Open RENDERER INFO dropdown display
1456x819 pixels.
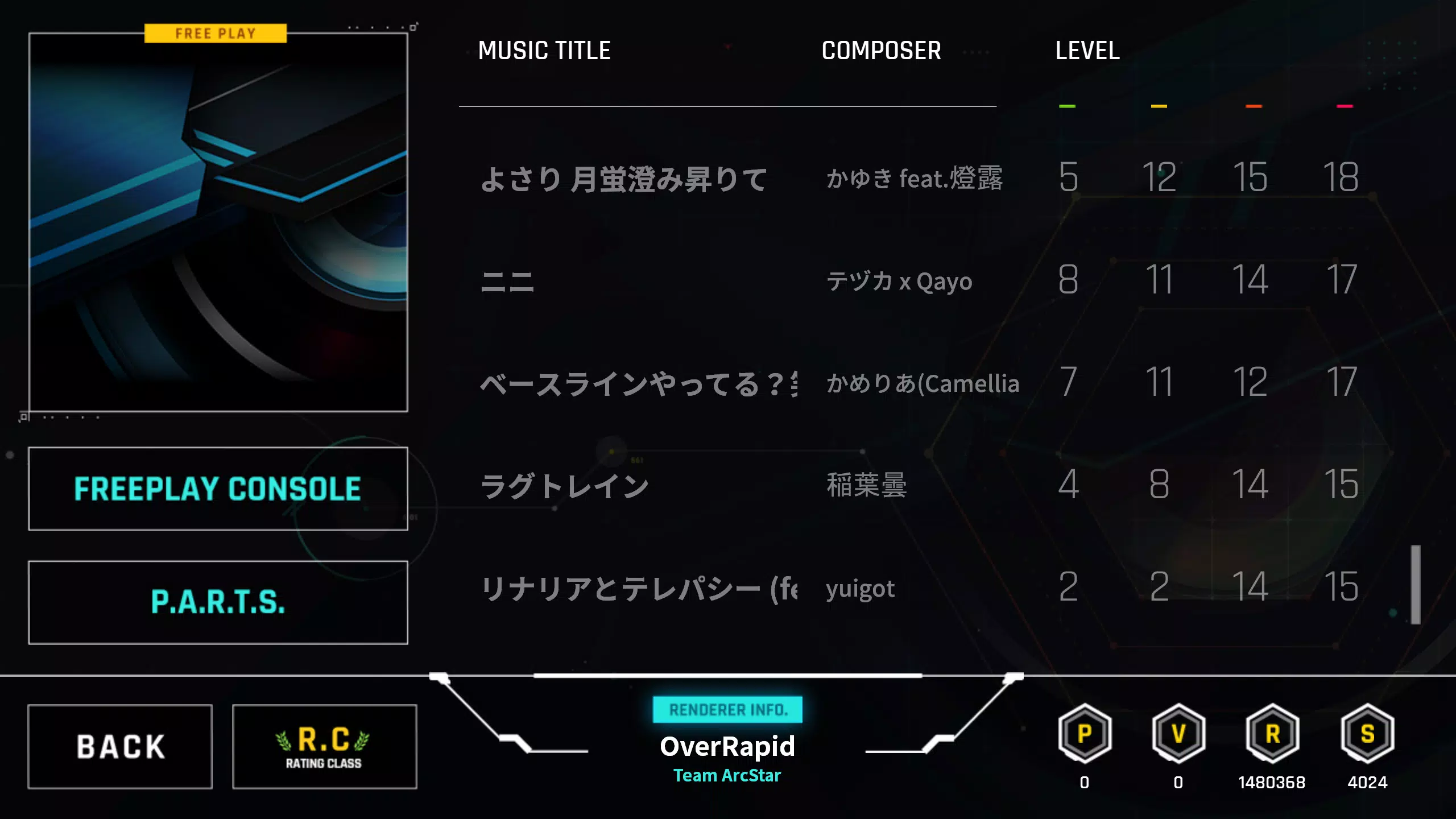[727, 710]
